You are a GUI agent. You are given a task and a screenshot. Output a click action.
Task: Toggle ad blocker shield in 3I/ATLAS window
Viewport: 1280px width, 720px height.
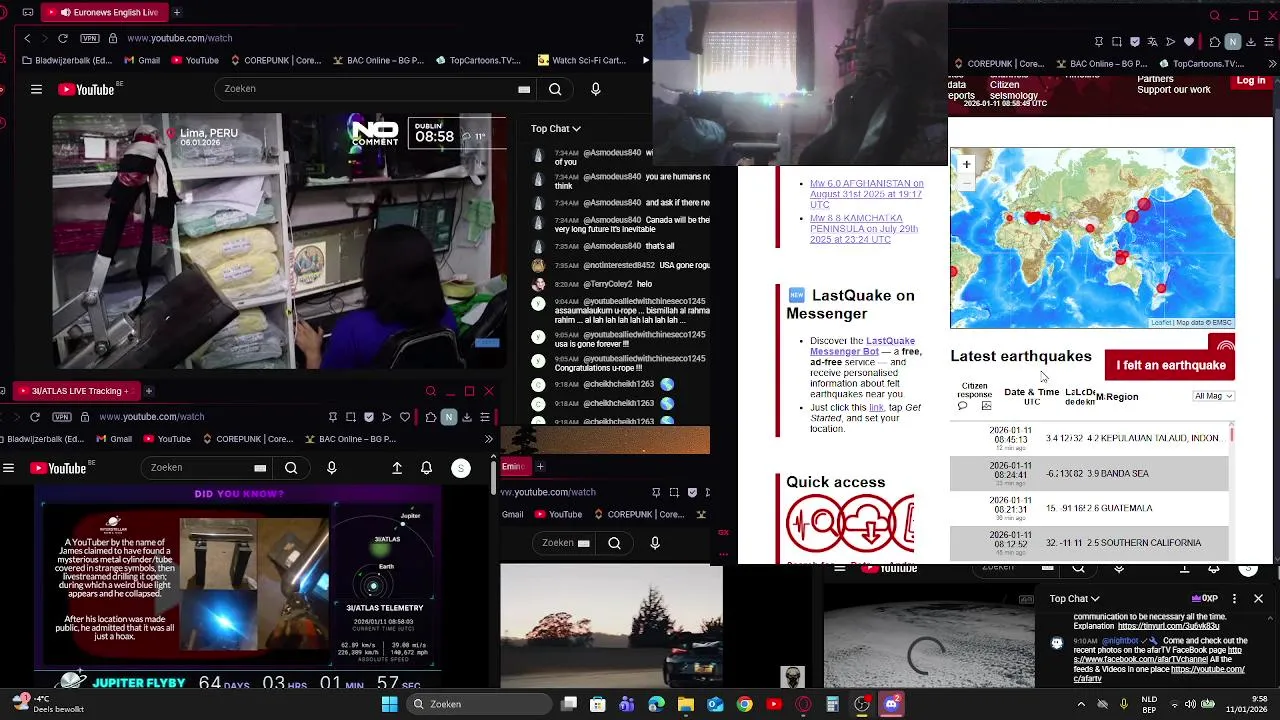tap(369, 417)
